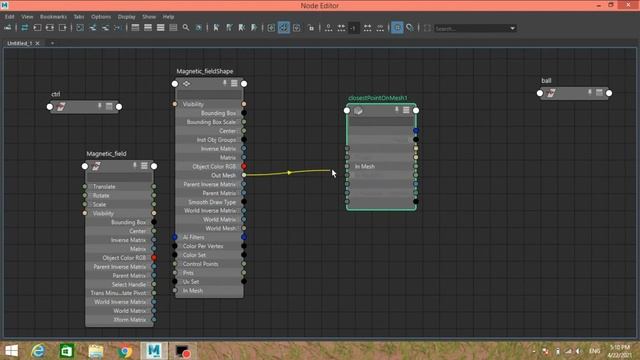Image resolution: width=640 pixels, height=360 pixels.
Task: Click the magnifier attribute filter icon
Action: [186, 28]
